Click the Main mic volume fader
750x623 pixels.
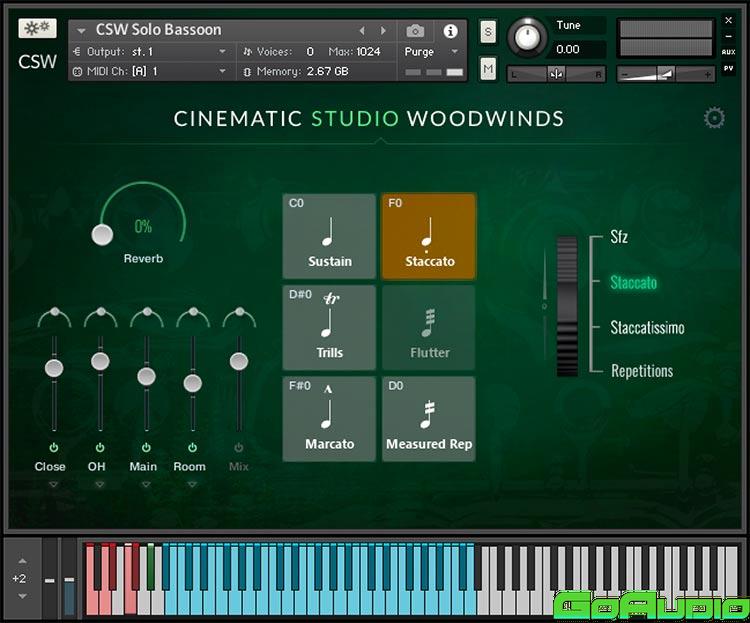(x=146, y=376)
